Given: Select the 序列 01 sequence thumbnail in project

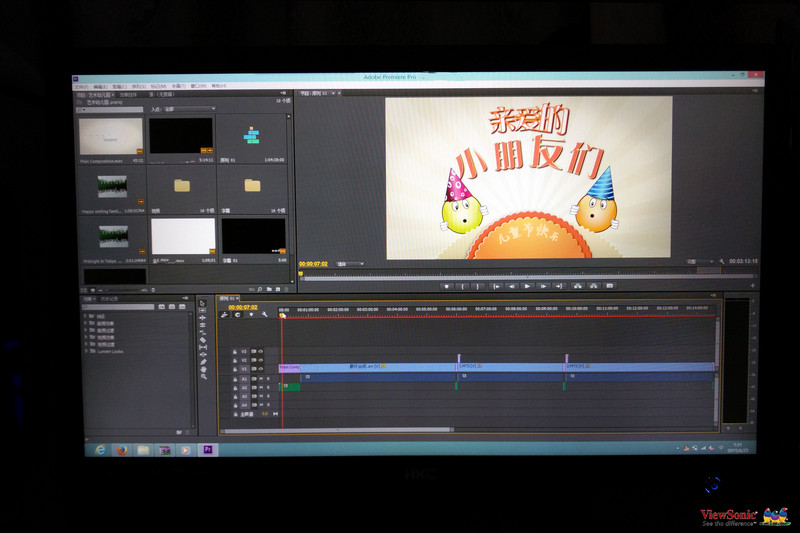Looking at the screenshot, I should click(x=252, y=138).
